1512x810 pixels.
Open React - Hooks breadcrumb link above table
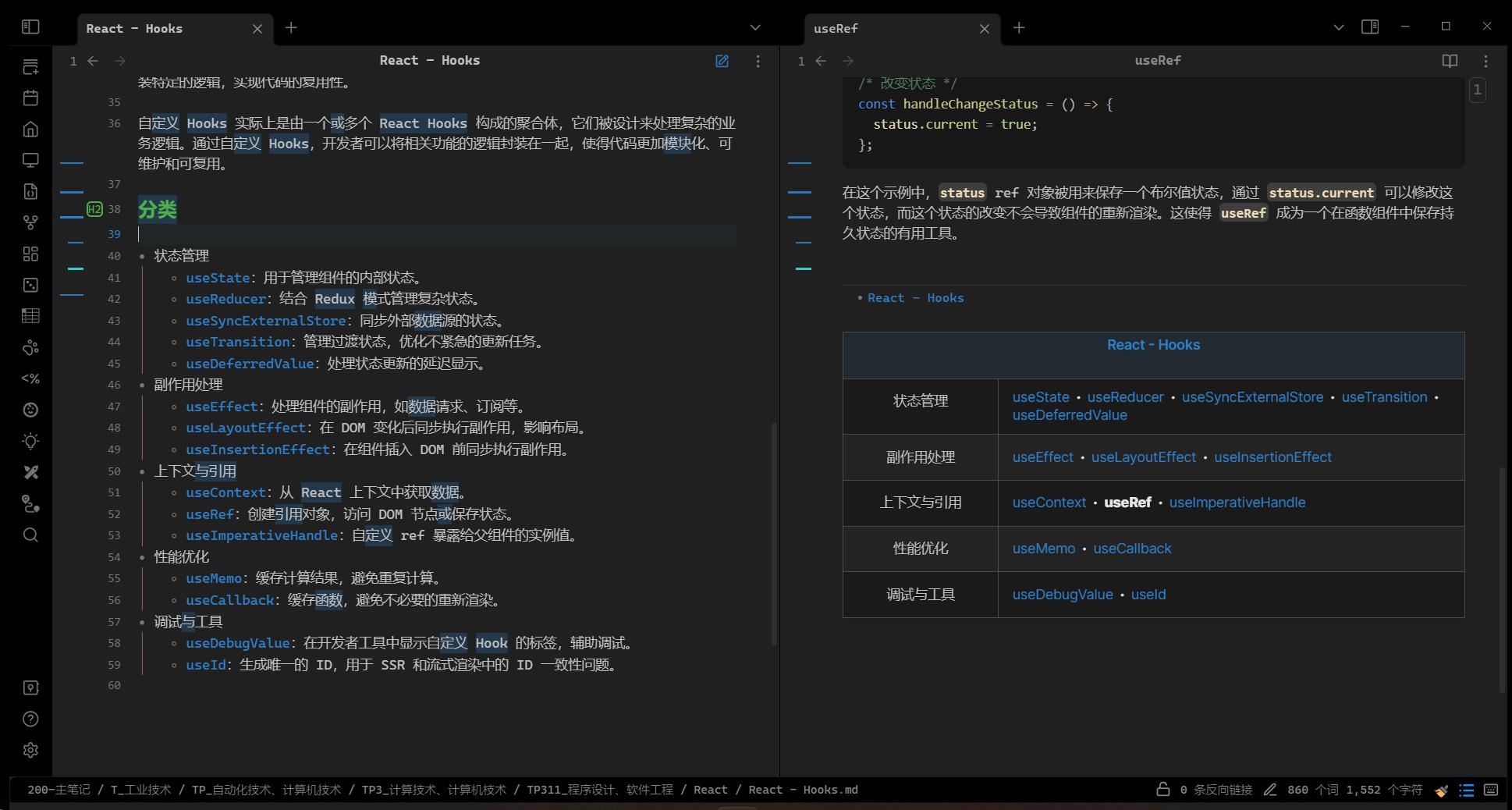click(x=915, y=298)
